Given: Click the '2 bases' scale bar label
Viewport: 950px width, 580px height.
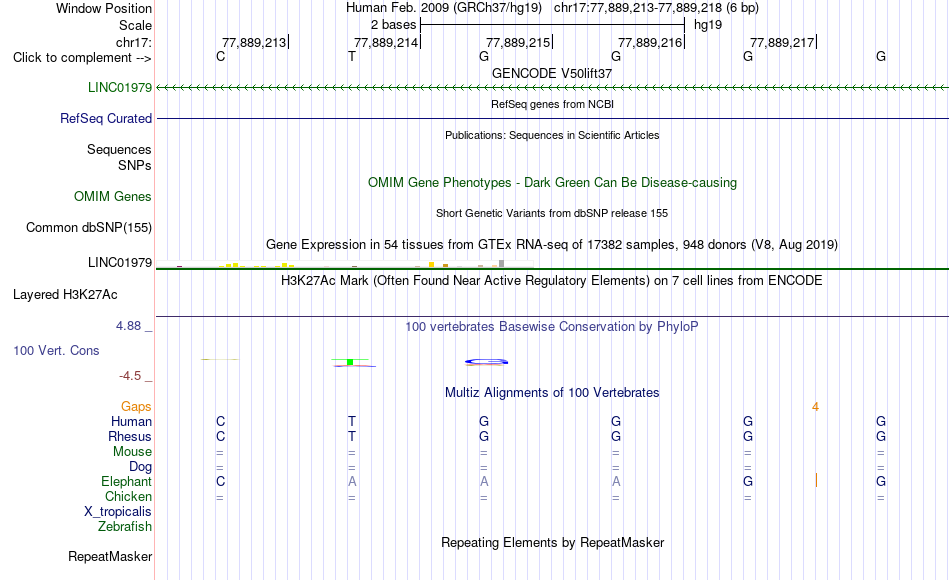Looking at the screenshot, I should [393, 25].
